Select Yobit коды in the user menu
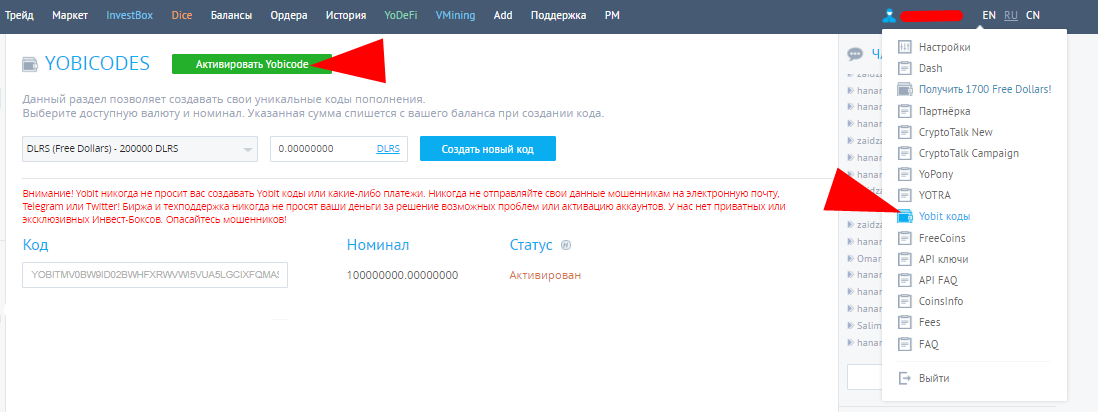This screenshot has width=1098, height=412. pos(945,217)
